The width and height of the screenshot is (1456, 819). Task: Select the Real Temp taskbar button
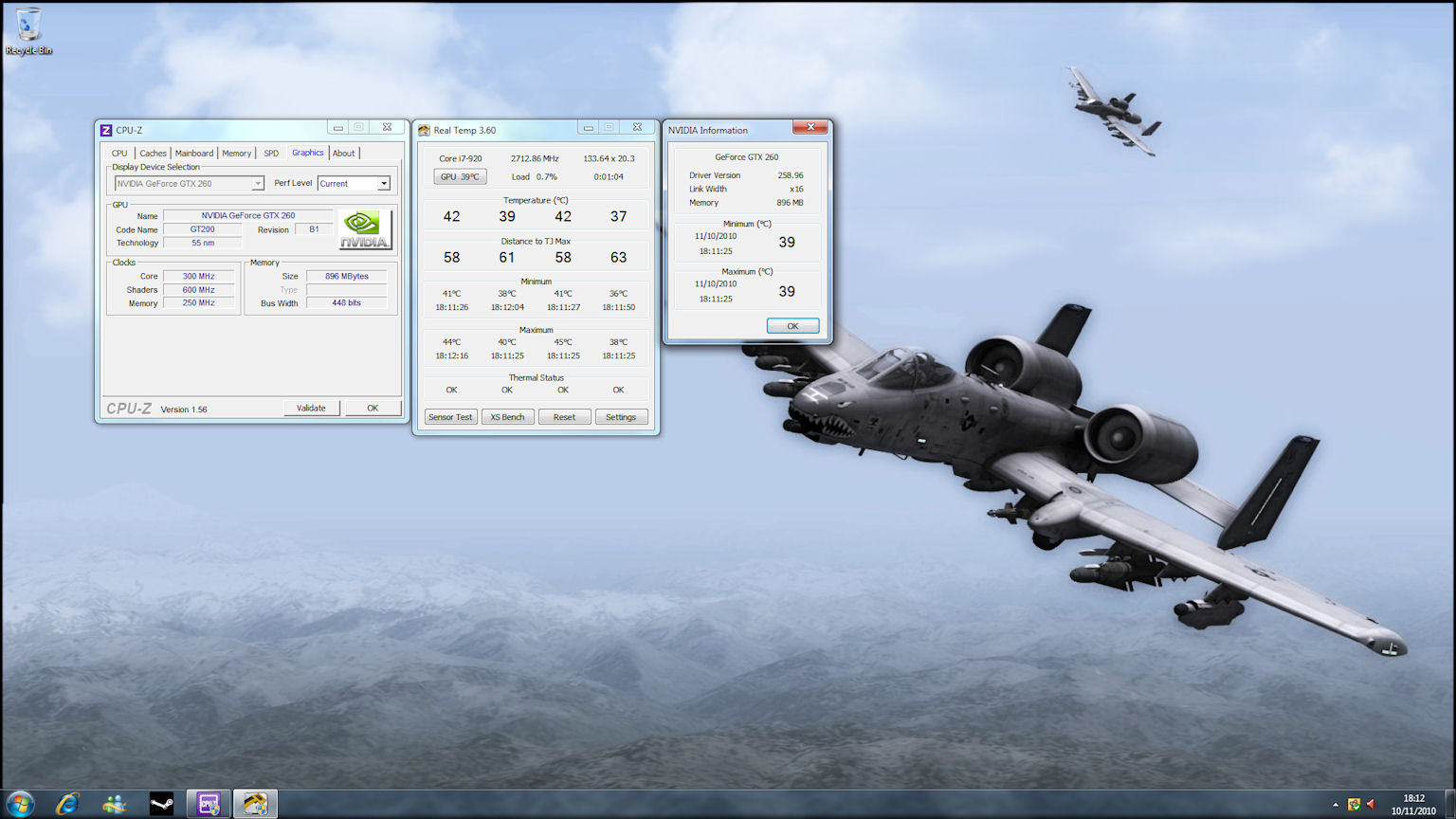(255, 805)
